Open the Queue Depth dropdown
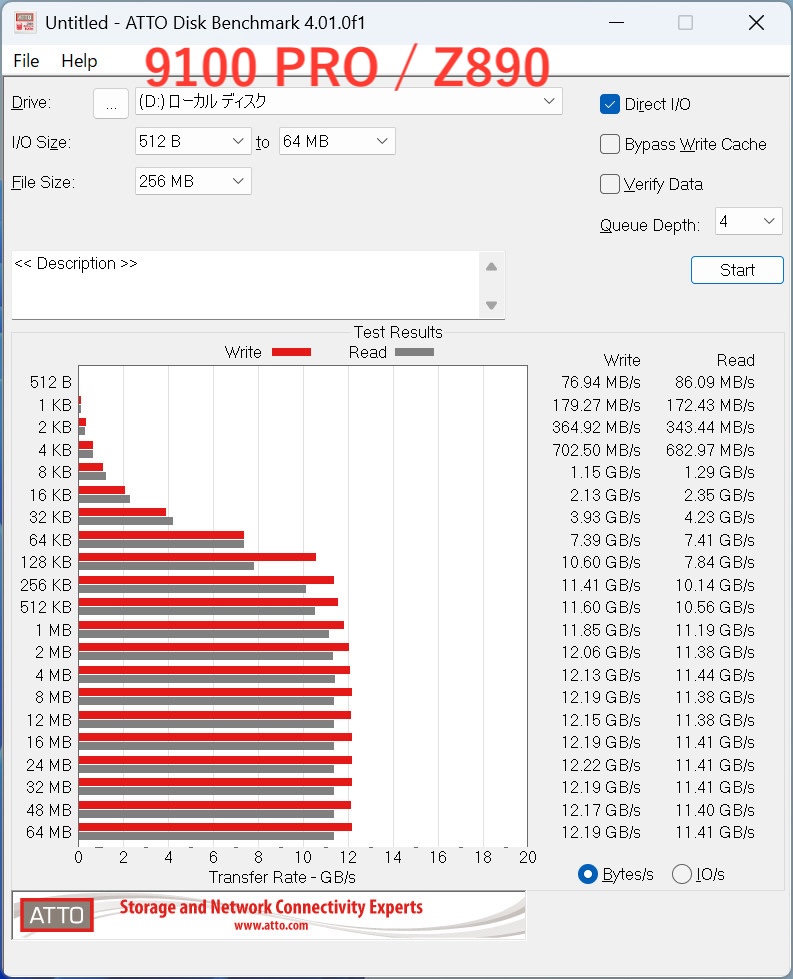The width and height of the screenshot is (793, 979). [749, 221]
